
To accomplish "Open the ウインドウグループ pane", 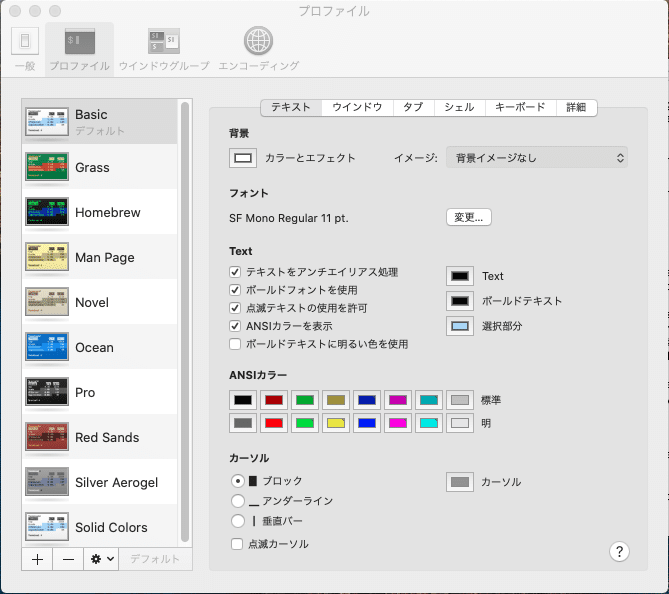I will click(164, 49).
